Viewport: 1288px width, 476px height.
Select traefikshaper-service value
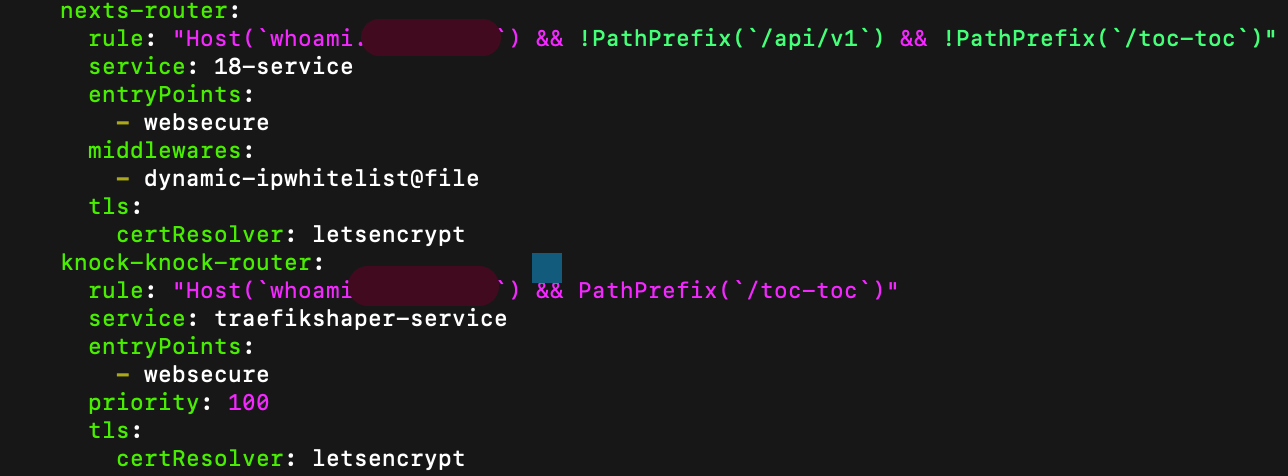click(361, 319)
